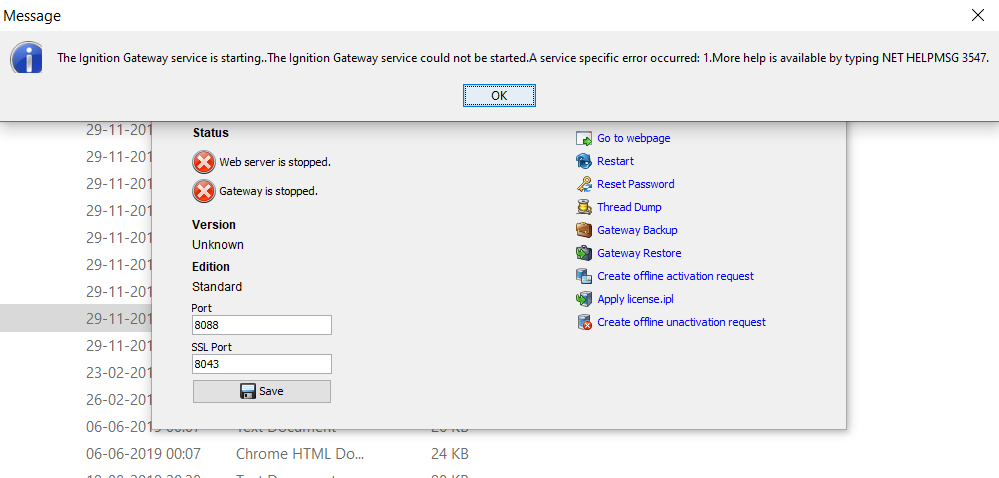Click the Restart icon

click(x=584, y=161)
